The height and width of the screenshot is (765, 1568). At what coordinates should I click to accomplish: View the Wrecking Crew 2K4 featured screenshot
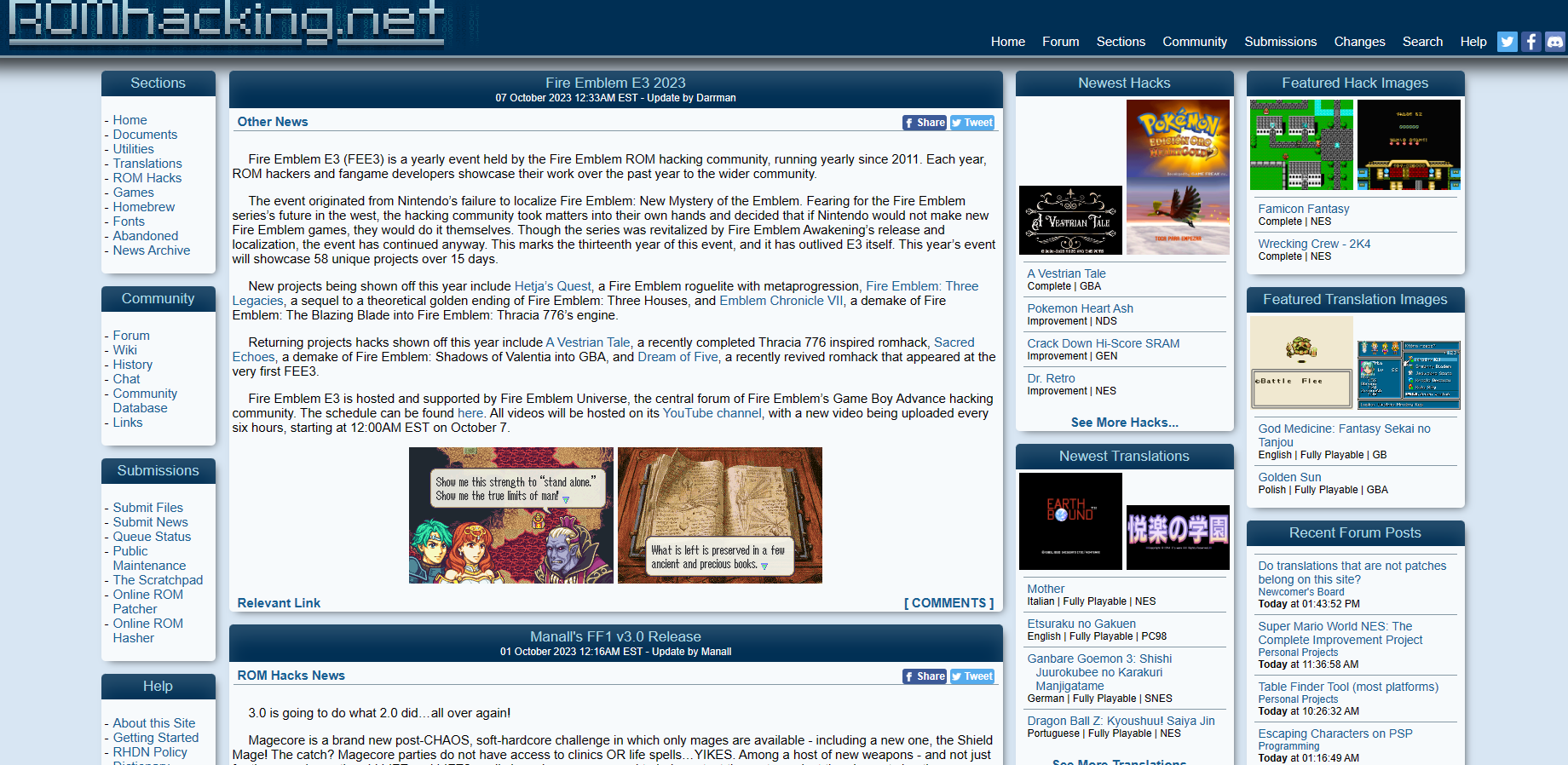click(x=1409, y=145)
